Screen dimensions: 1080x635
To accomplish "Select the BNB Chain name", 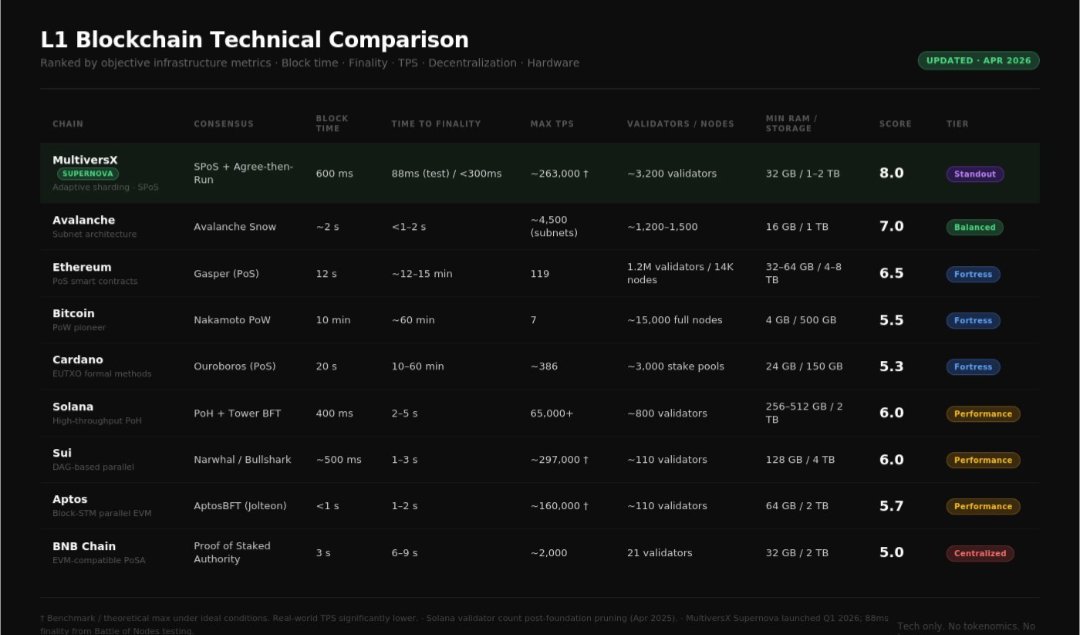I will point(83,546).
